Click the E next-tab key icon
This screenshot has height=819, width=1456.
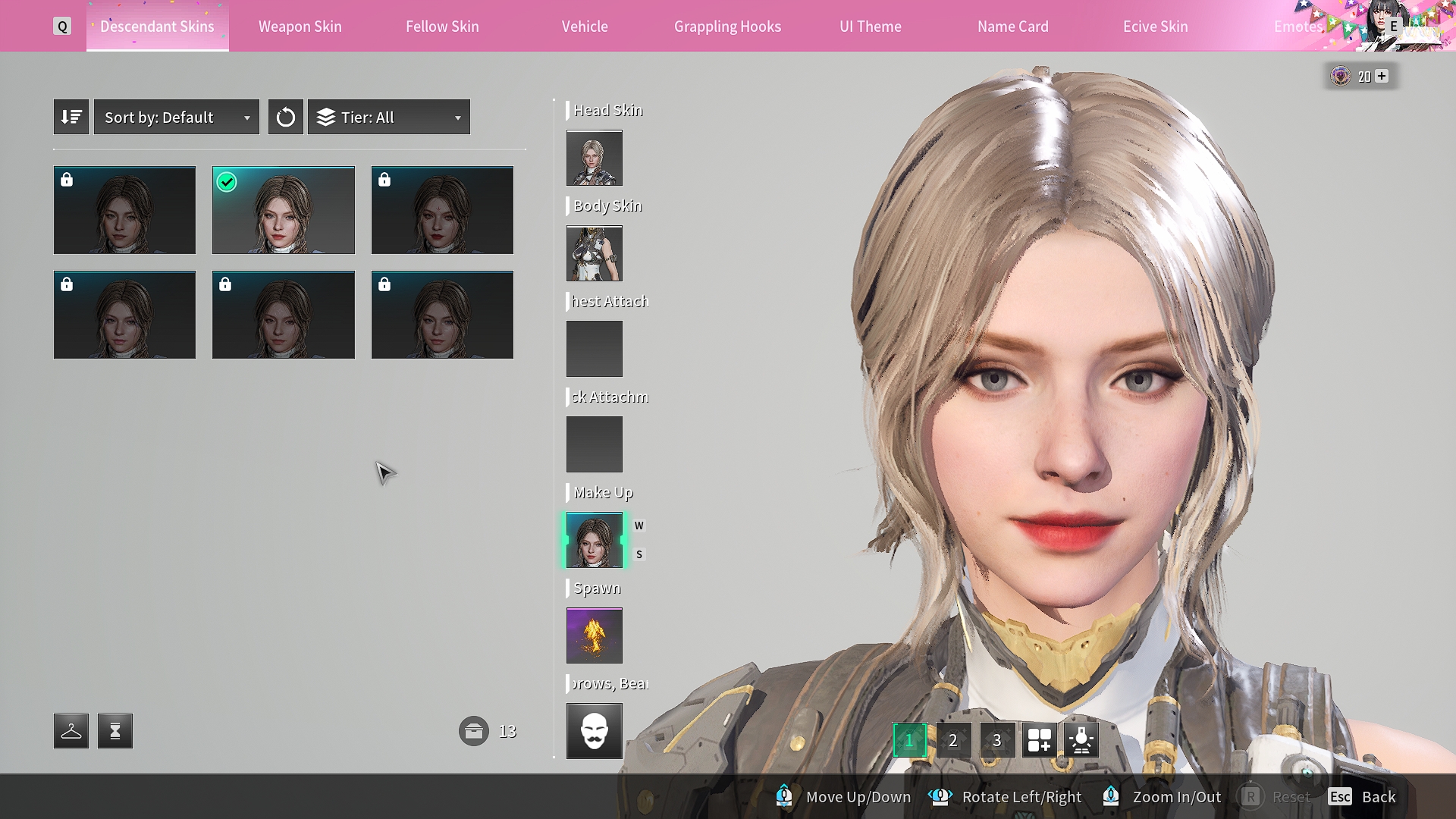(x=1393, y=26)
